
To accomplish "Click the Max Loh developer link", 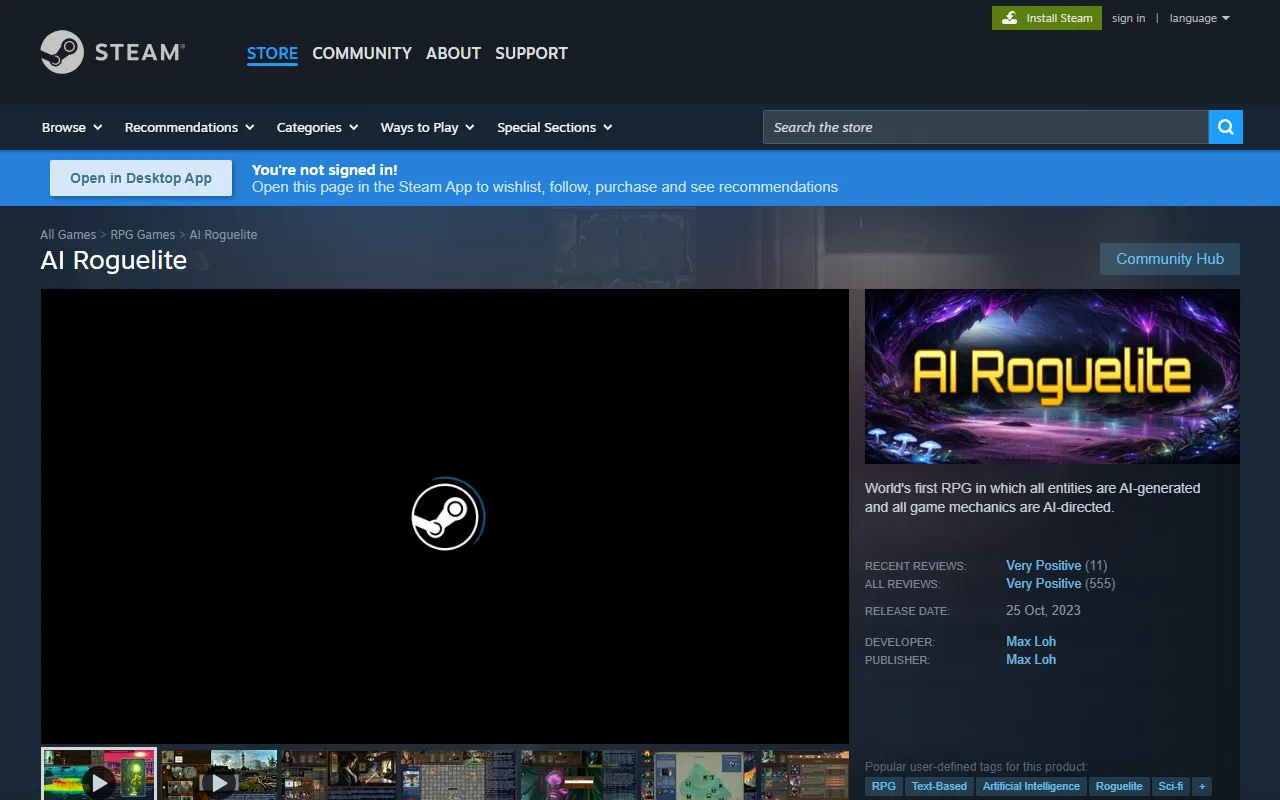I will pyautogui.click(x=1030, y=641).
